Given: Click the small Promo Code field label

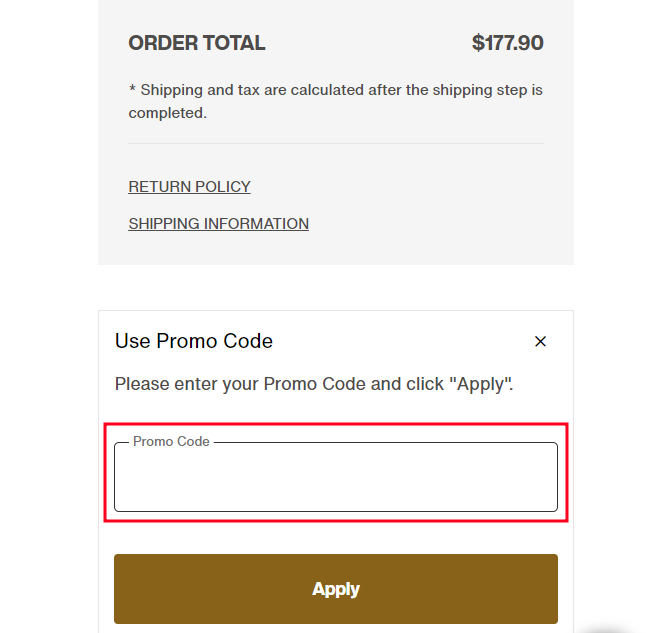Looking at the screenshot, I should 171,441.
